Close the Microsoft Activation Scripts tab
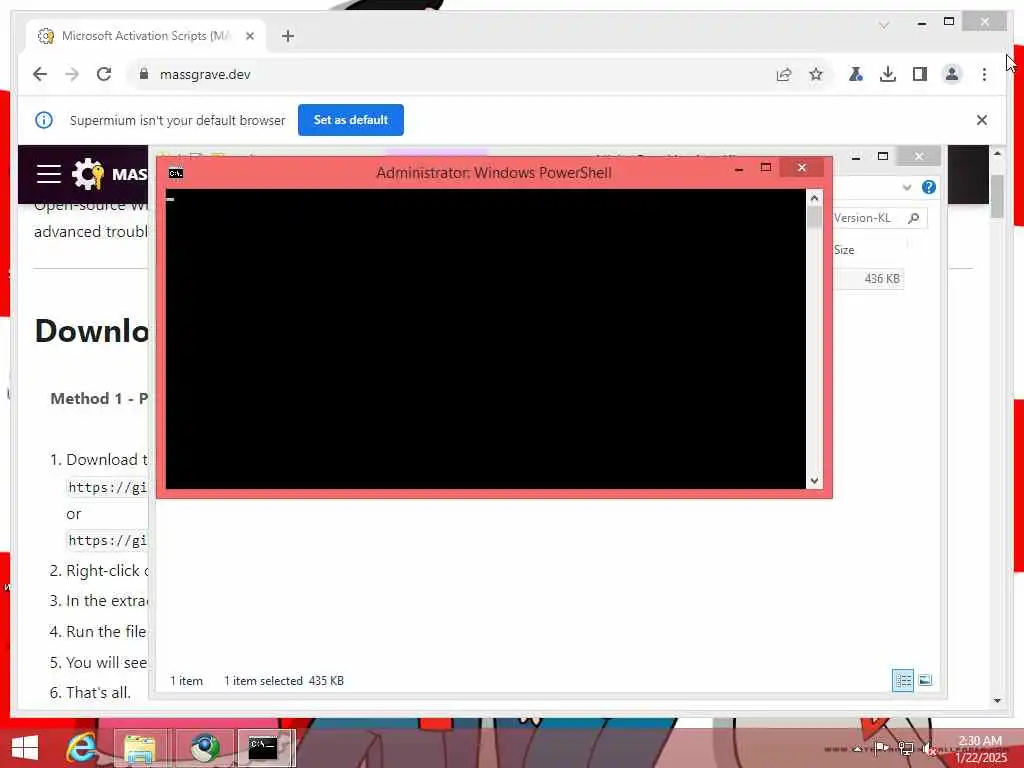The height and width of the screenshot is (768, 1024). click(249, 36)
